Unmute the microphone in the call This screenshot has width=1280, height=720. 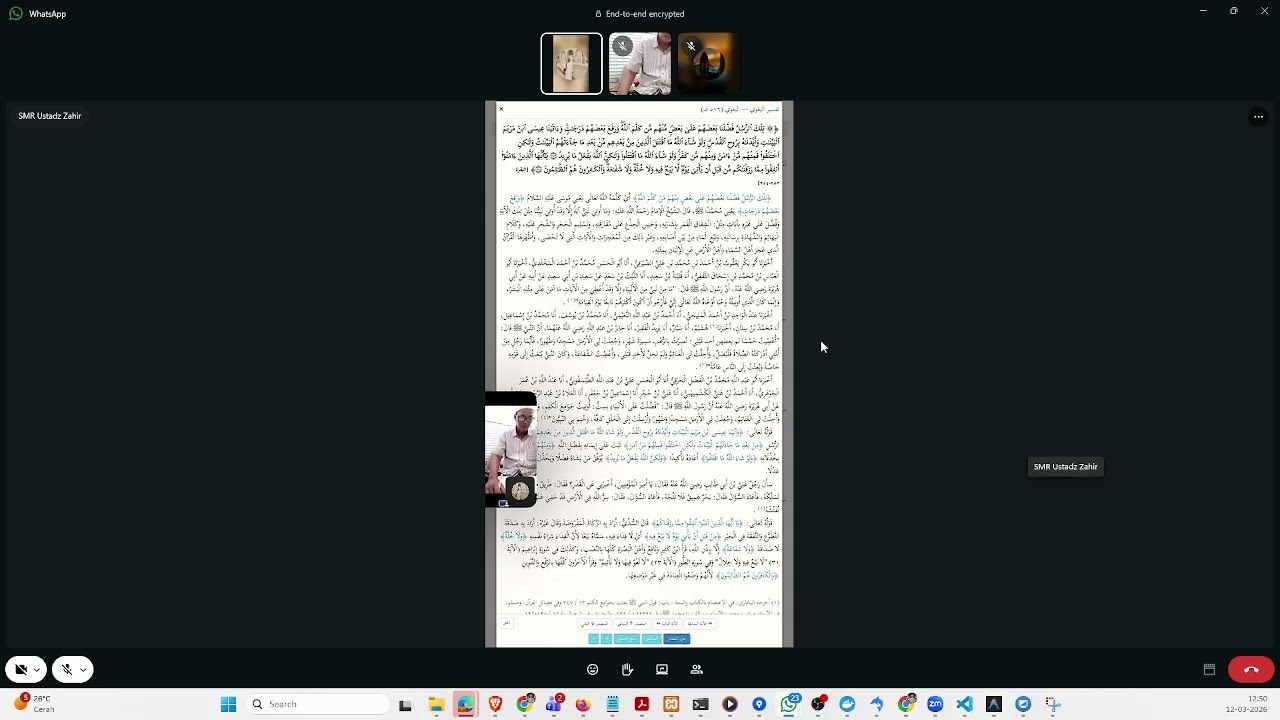tap(67, 669)
